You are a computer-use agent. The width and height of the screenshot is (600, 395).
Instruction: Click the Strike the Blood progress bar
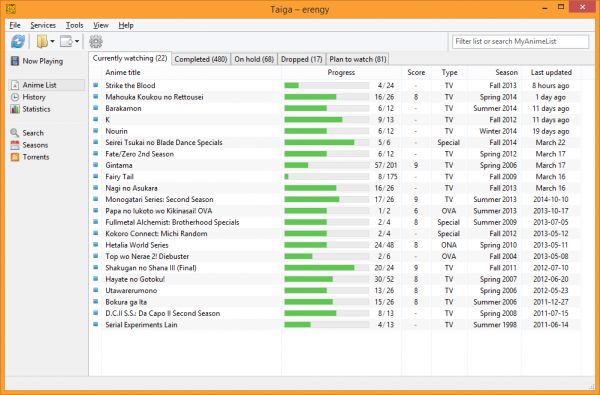click(x=326, y=85)
